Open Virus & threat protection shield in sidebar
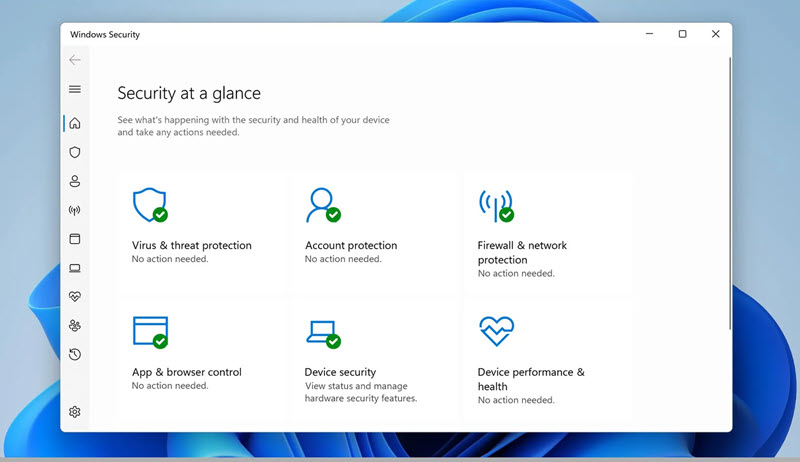This screenshot has width=800, height=462. 74,152
